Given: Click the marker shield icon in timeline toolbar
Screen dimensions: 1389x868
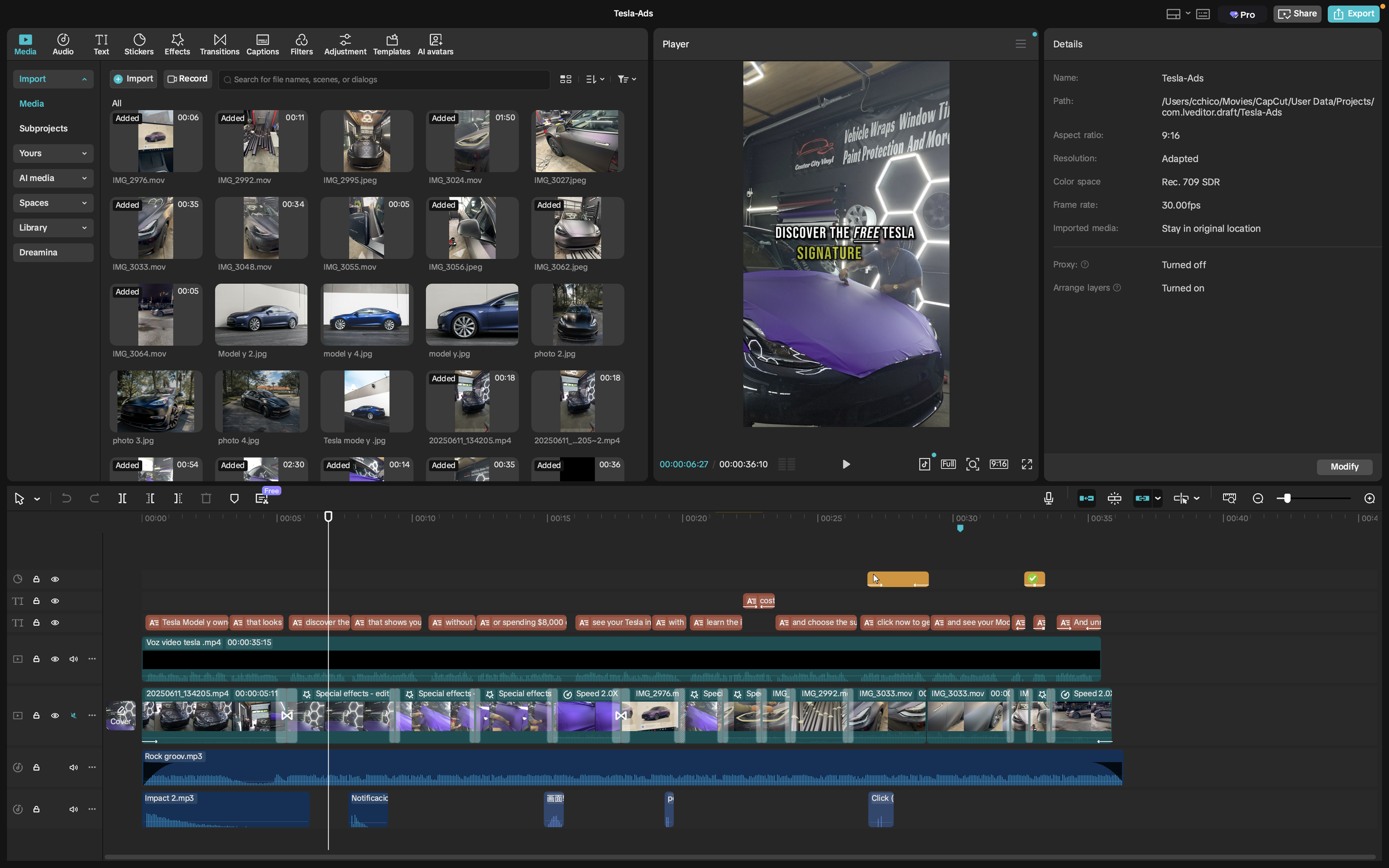Looking at the screenshot, I should click(234, 498).
